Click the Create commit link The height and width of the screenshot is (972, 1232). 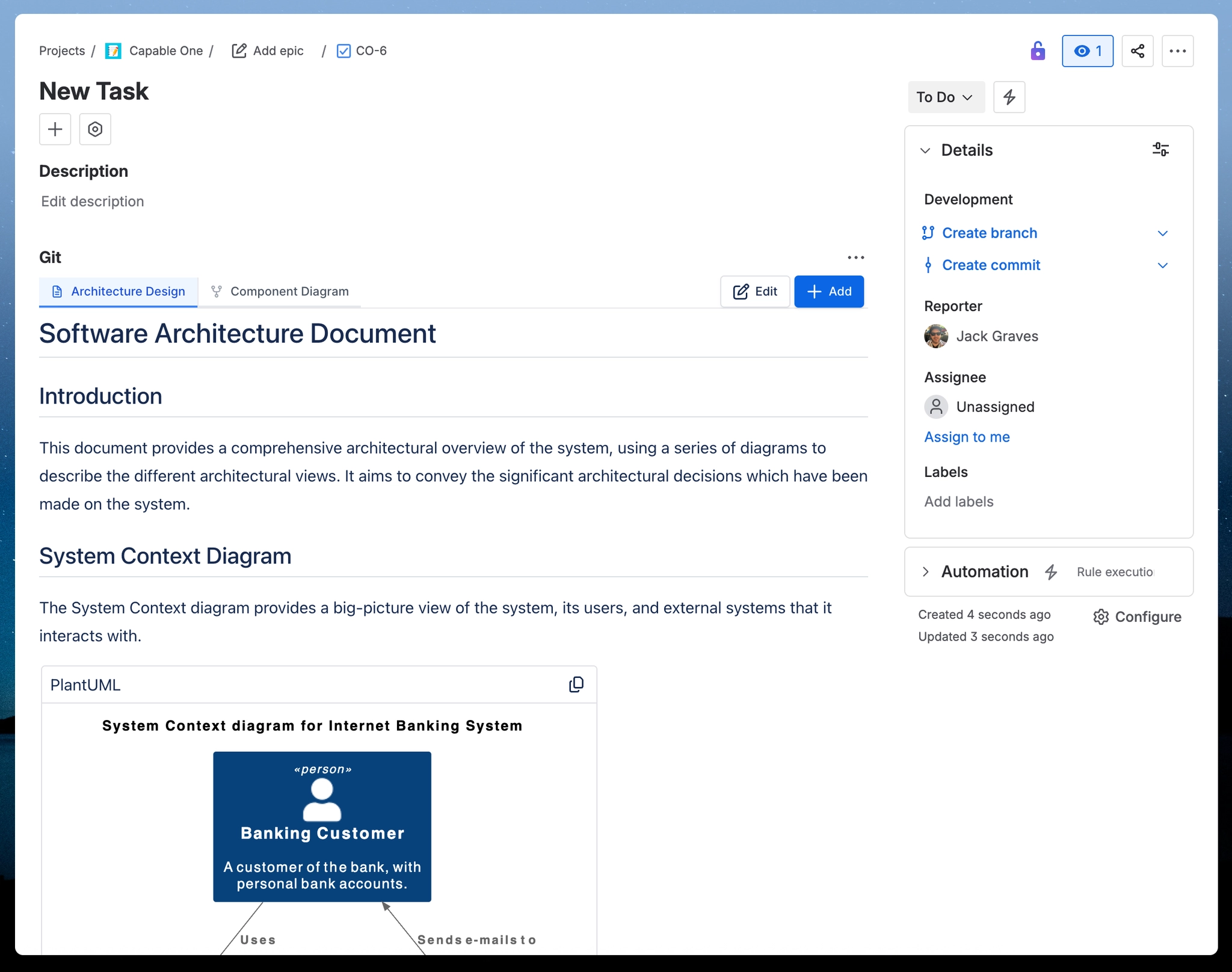[991, 265]
